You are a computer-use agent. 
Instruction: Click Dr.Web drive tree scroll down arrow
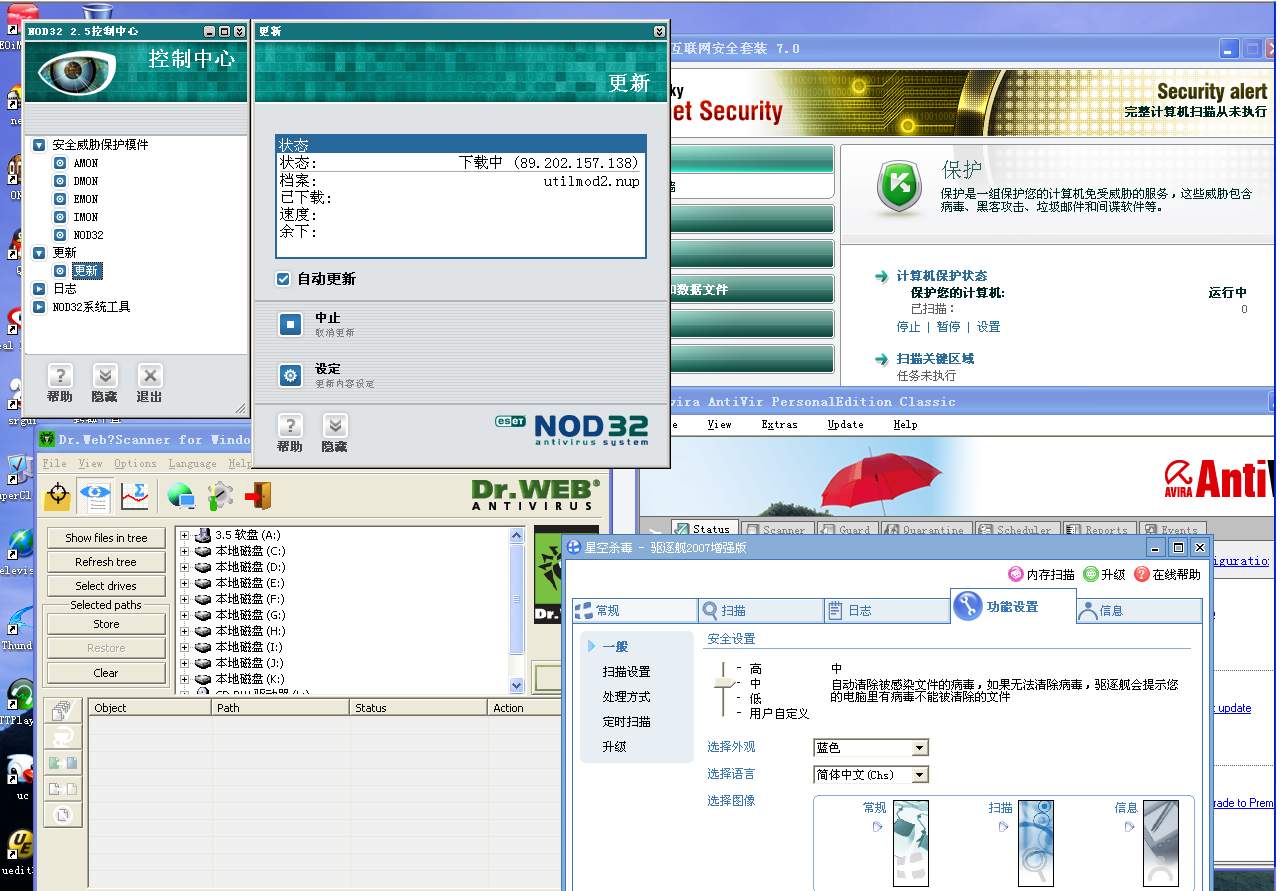click(517, 686)
